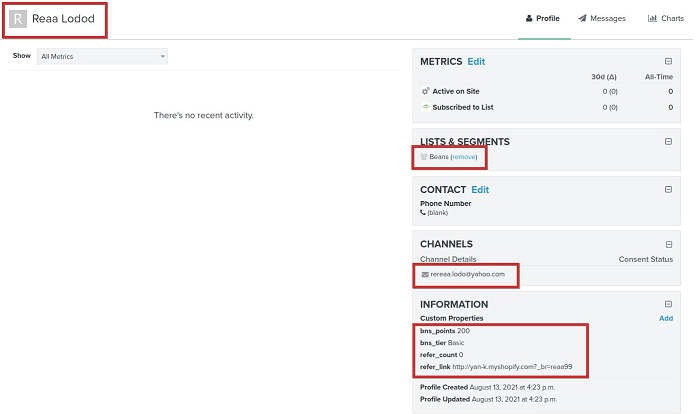Open the Beans list link
Image resolution: width=698 pixels, height=414 pixels.
pos(438,157)
